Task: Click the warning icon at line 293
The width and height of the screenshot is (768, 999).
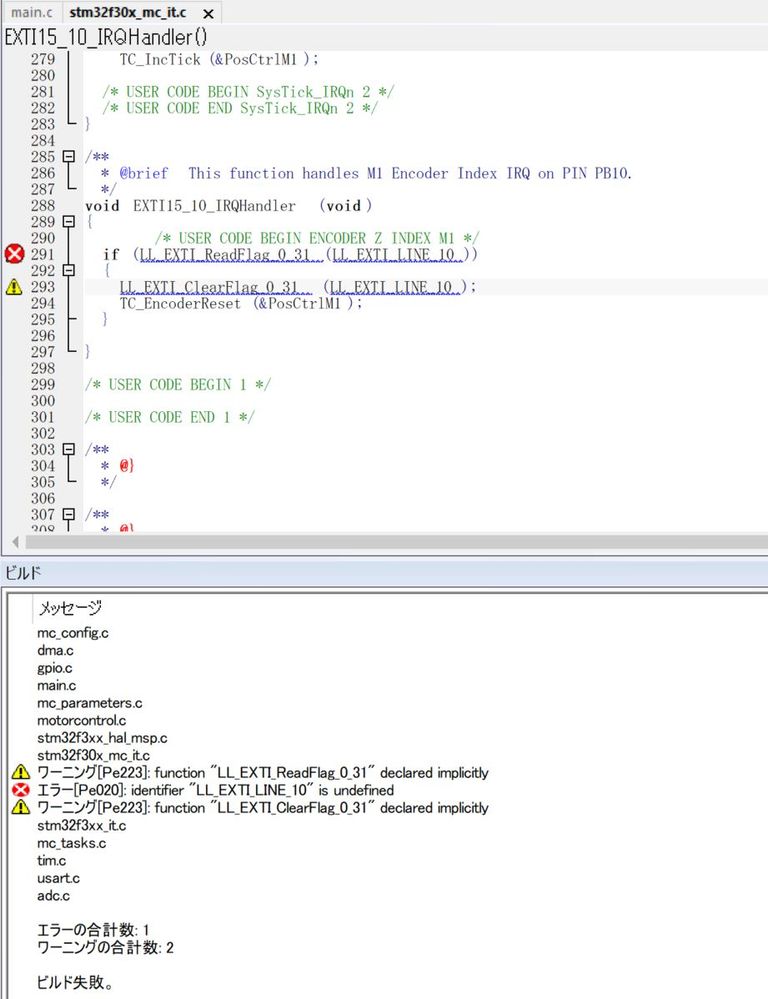Action: (14, 287)
